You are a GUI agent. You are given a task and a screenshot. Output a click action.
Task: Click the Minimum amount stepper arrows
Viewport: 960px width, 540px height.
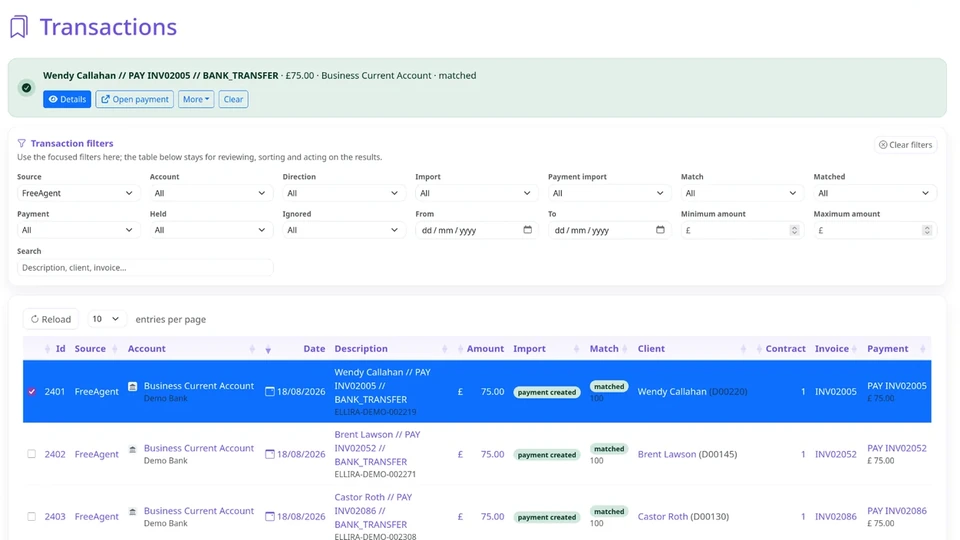794,230
